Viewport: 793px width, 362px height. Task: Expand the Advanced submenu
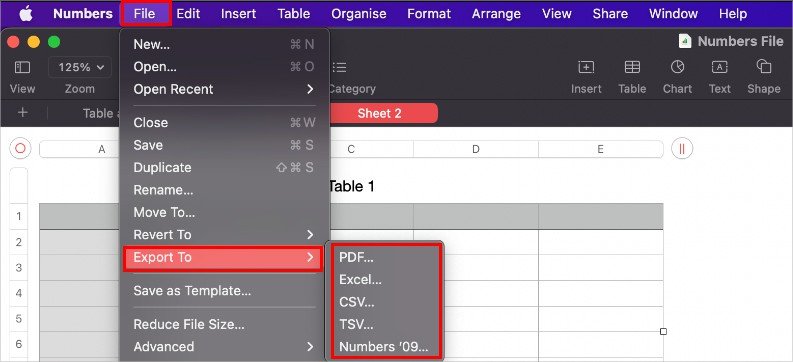[224, 347]
